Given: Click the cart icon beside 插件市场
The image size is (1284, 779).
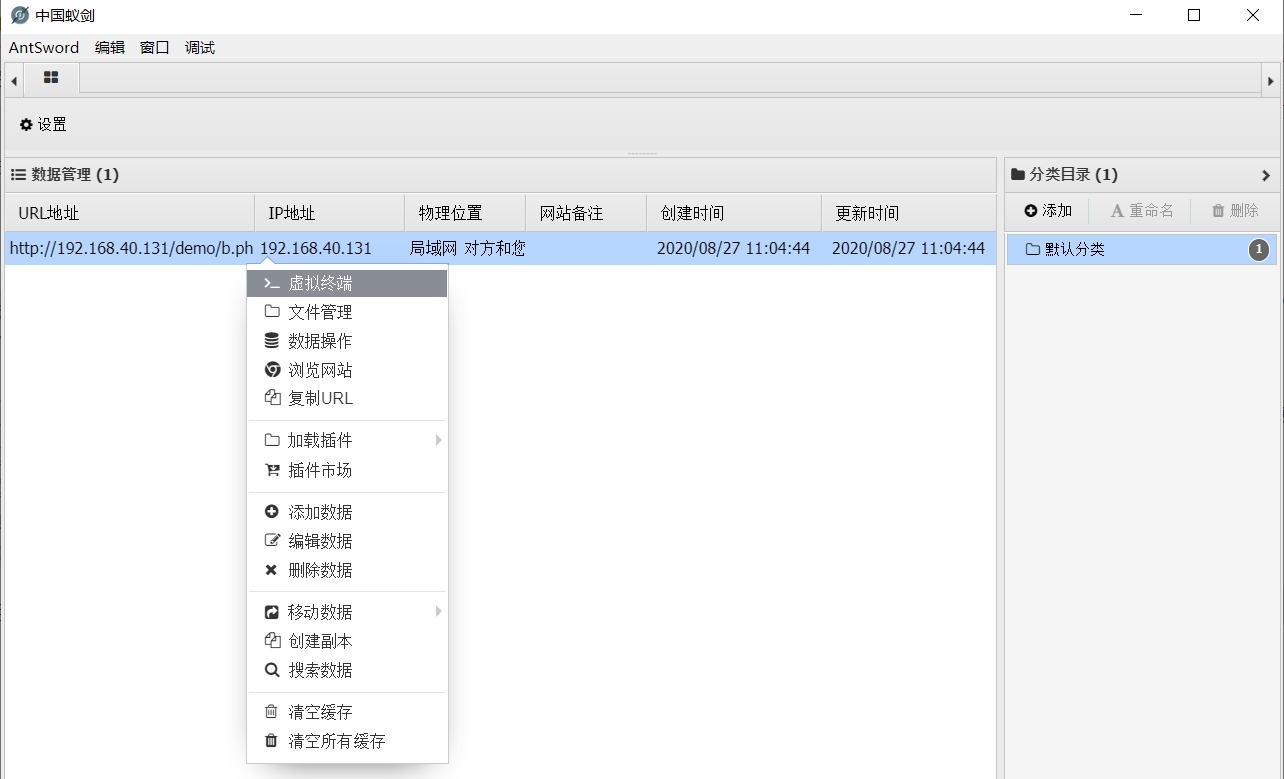Looking at the screenshot, I should [272, 470].
